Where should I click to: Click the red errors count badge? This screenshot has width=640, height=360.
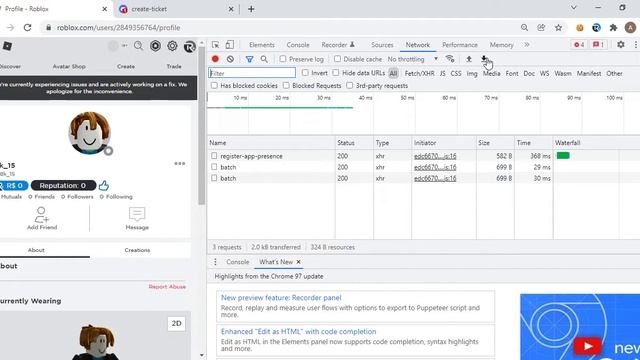579,44
